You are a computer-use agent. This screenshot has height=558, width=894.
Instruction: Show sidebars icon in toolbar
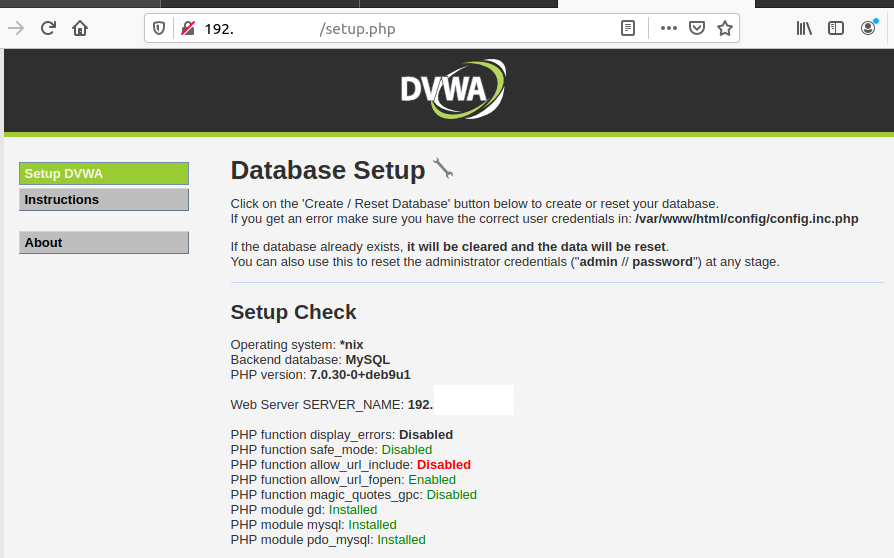pyautogui.click(x=836, y=28)
